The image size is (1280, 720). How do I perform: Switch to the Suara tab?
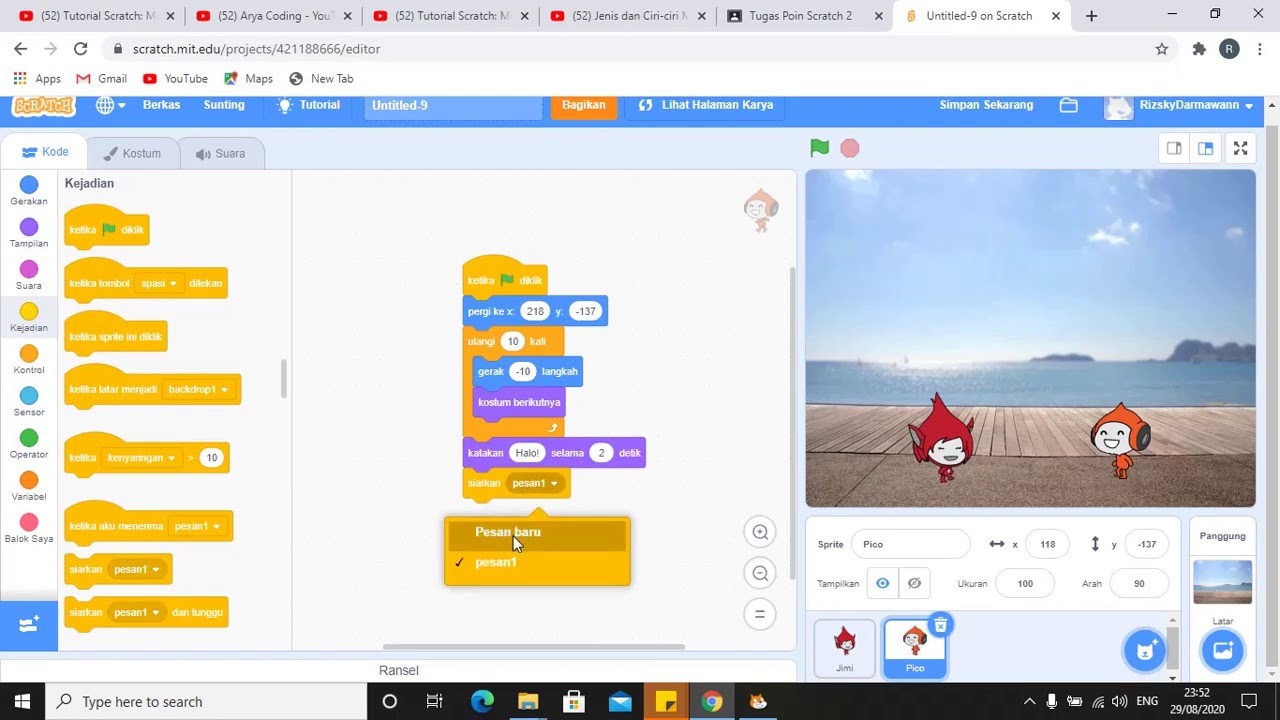click(220, 153)
